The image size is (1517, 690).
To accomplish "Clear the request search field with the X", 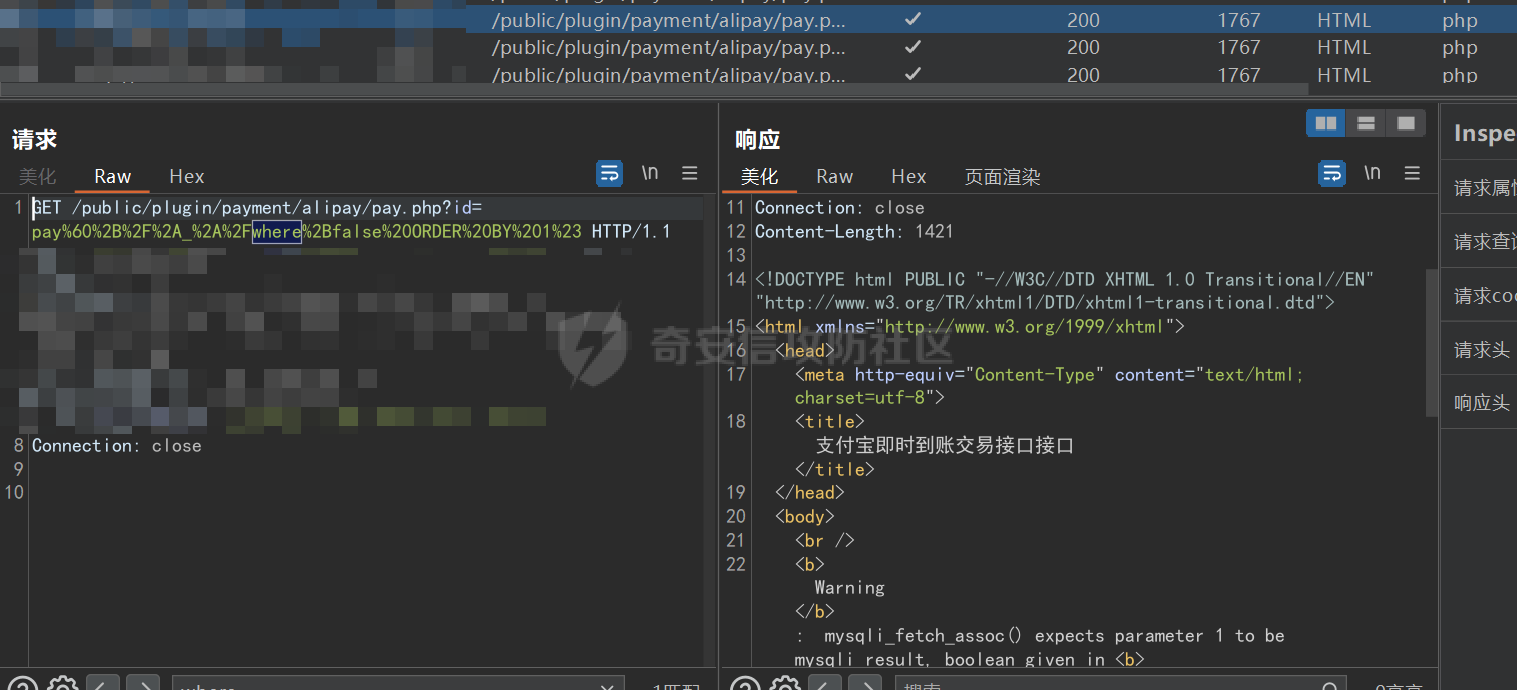I will coord(606,687).
